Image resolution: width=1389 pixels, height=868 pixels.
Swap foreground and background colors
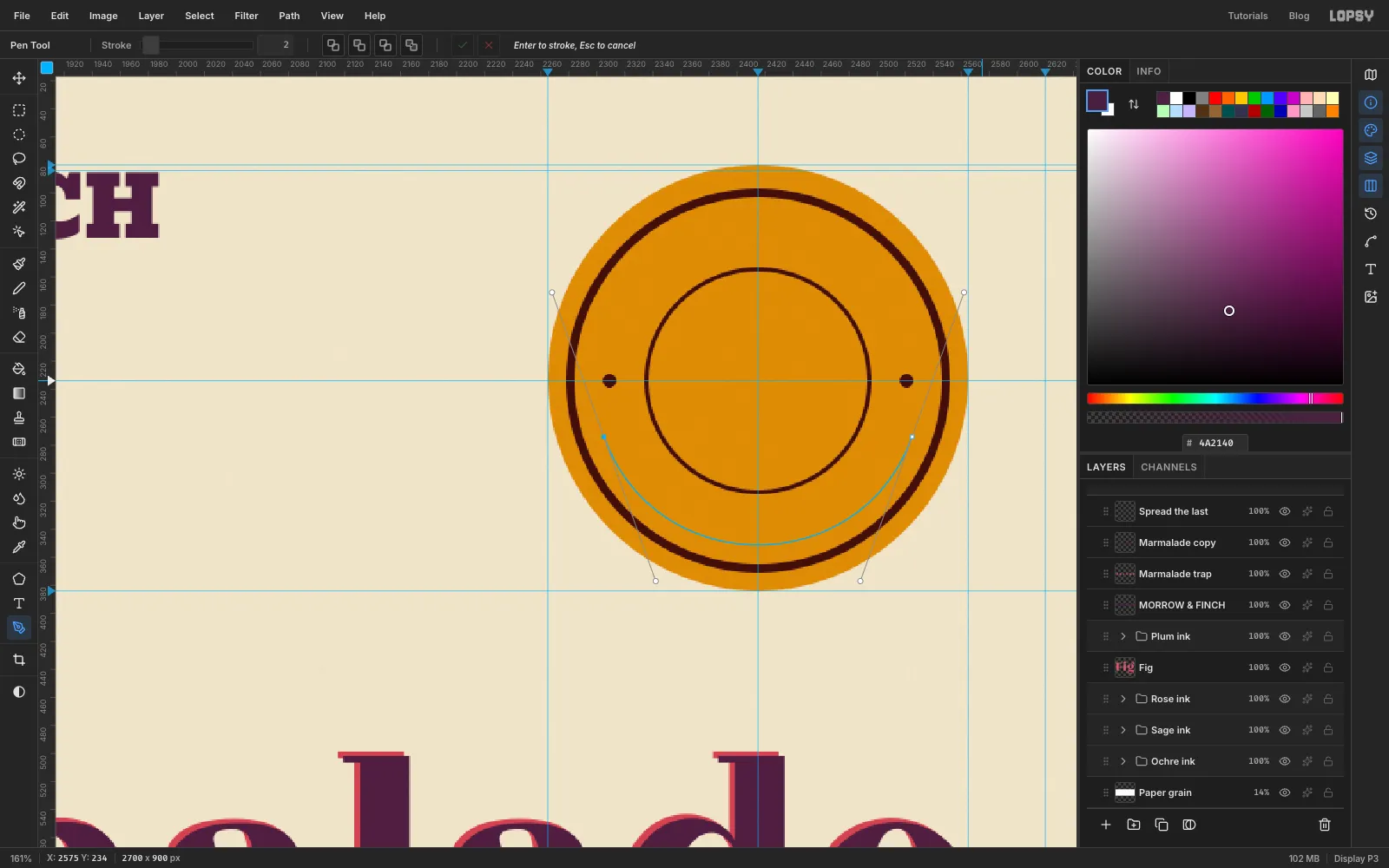click(x=1134, y=104)
